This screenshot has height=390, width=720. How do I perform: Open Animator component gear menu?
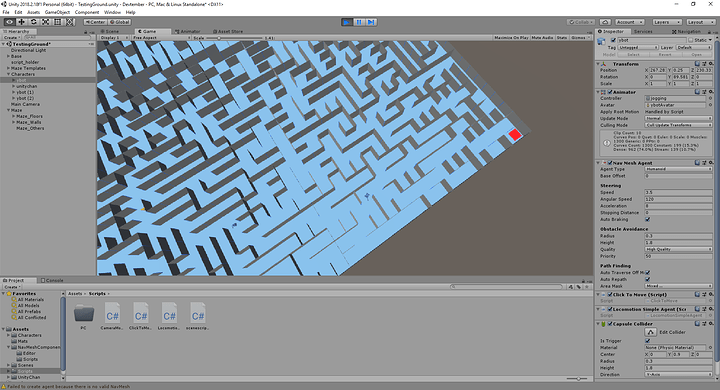[710, 92]
